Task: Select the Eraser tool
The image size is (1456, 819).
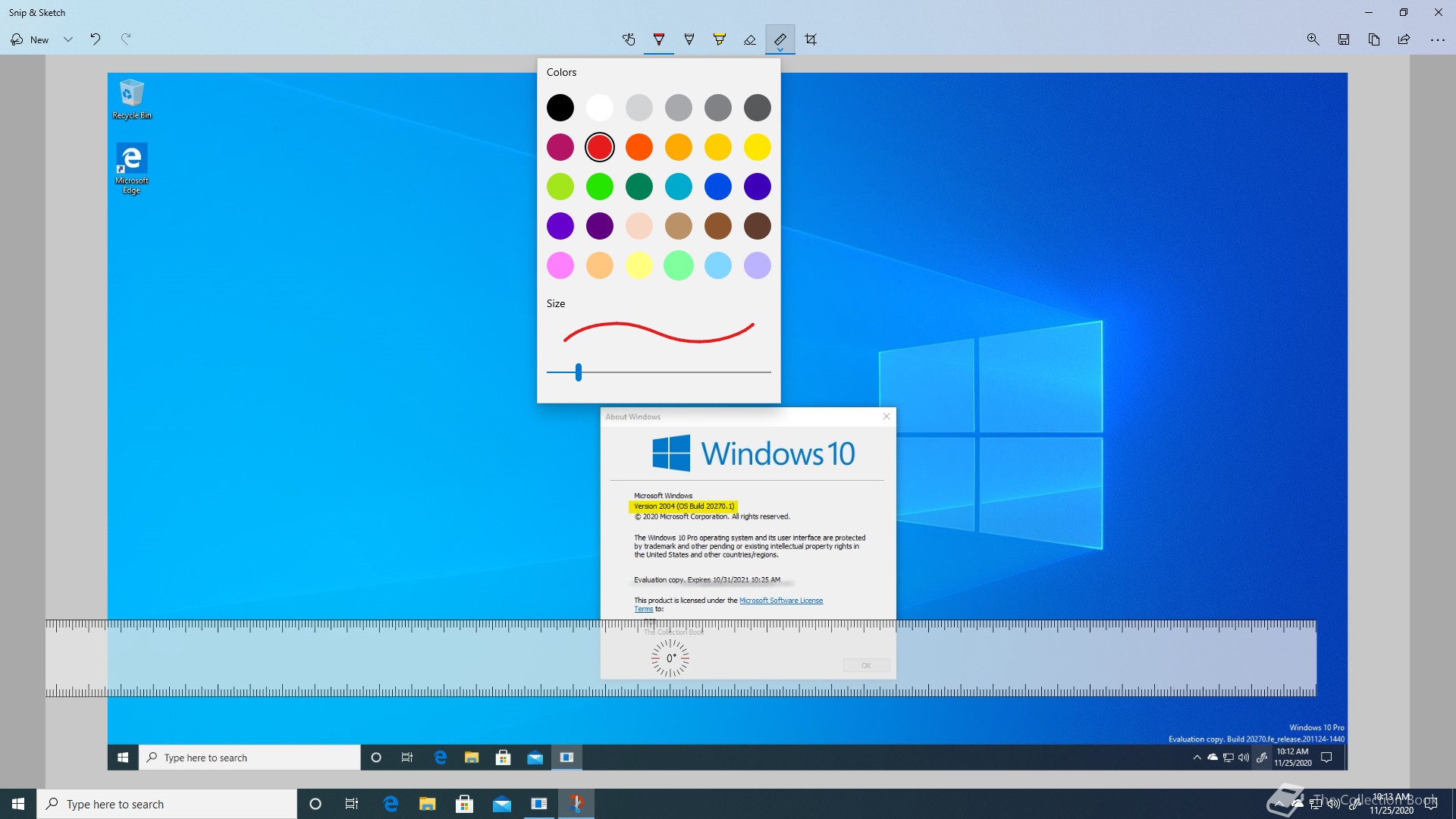Action: click(x=750, y=39)
